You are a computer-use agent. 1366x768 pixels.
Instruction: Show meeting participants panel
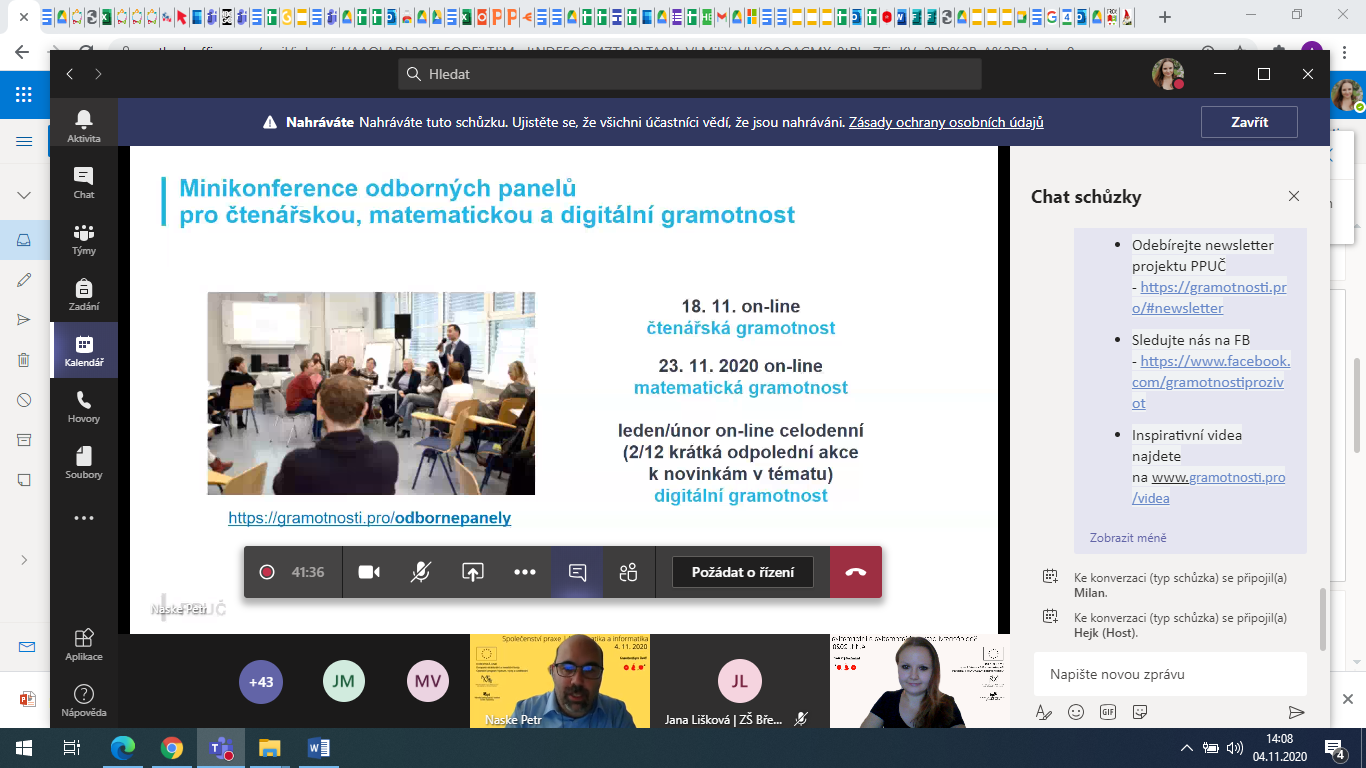(628, 572)
